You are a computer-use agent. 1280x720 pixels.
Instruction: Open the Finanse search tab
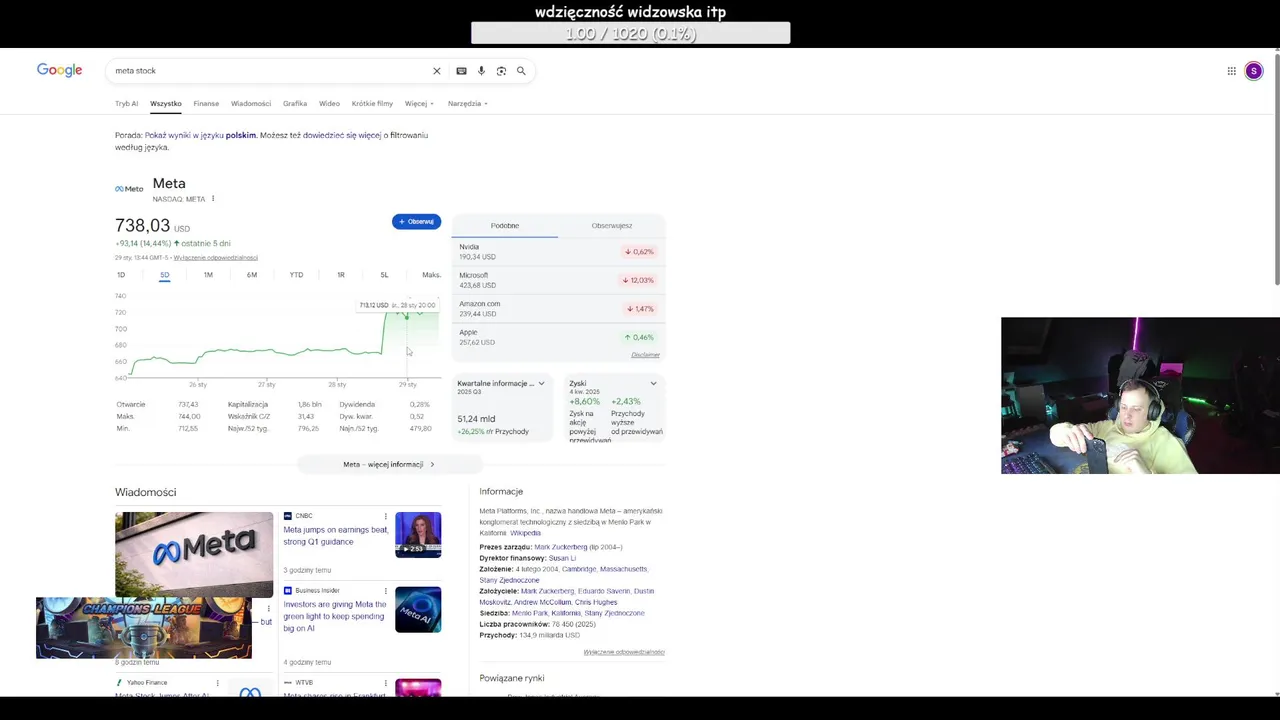206,103
